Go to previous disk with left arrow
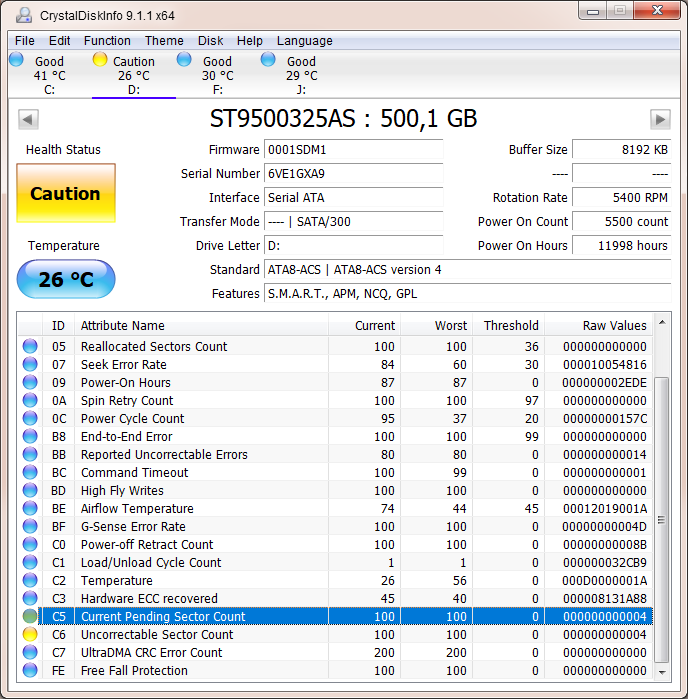 click(x=28, y=119)
